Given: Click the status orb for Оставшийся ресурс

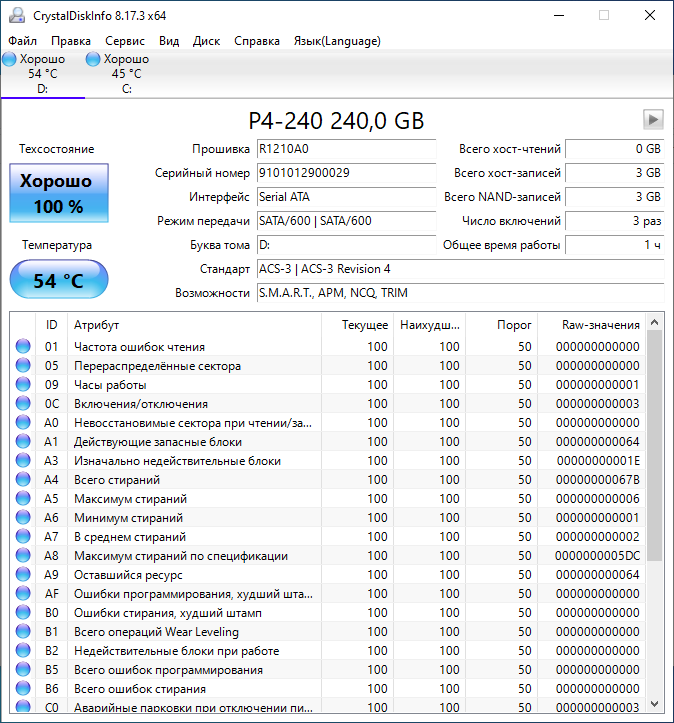Looking at the screenshot, I should coord(23,575).
